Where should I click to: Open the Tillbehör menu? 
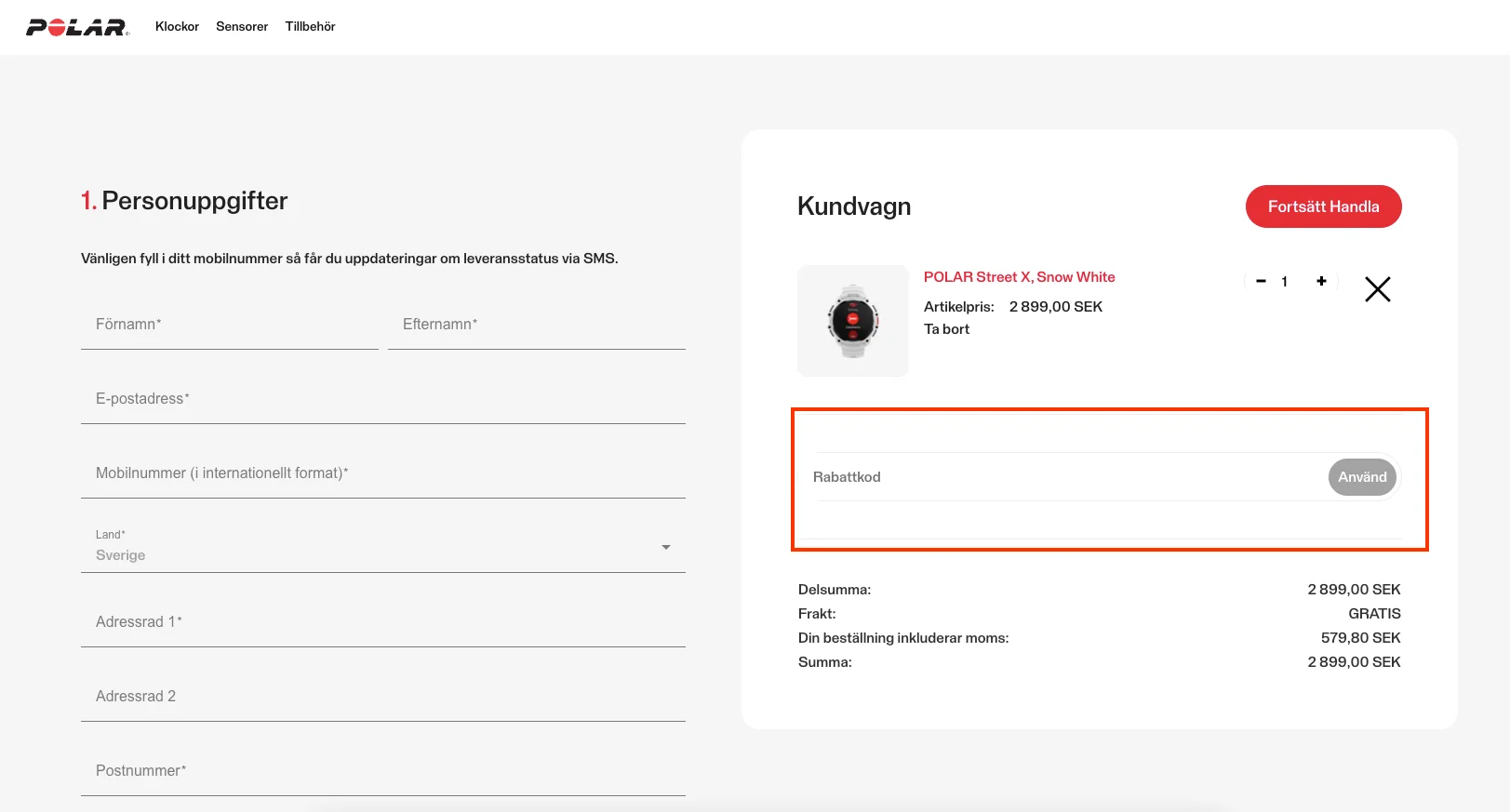310,27
